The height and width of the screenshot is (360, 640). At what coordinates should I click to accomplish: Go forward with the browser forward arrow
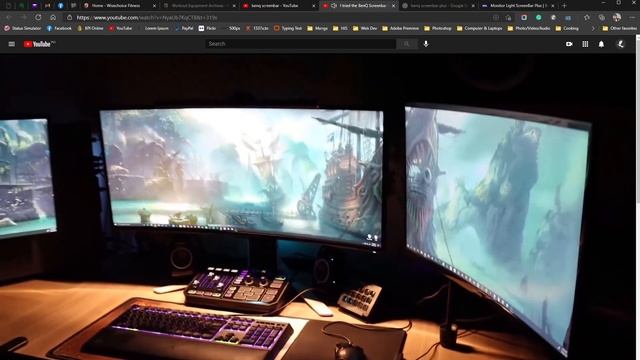pos(23,18)
